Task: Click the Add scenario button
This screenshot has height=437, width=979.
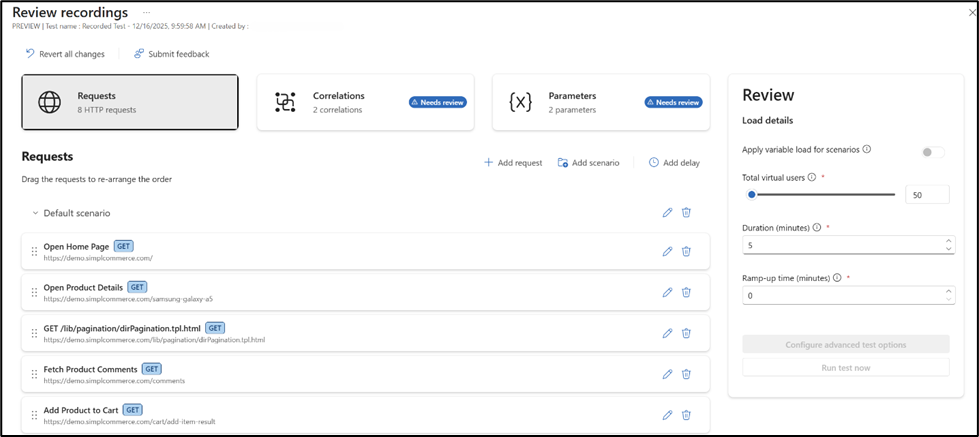Action: click(x=588, y=162)
